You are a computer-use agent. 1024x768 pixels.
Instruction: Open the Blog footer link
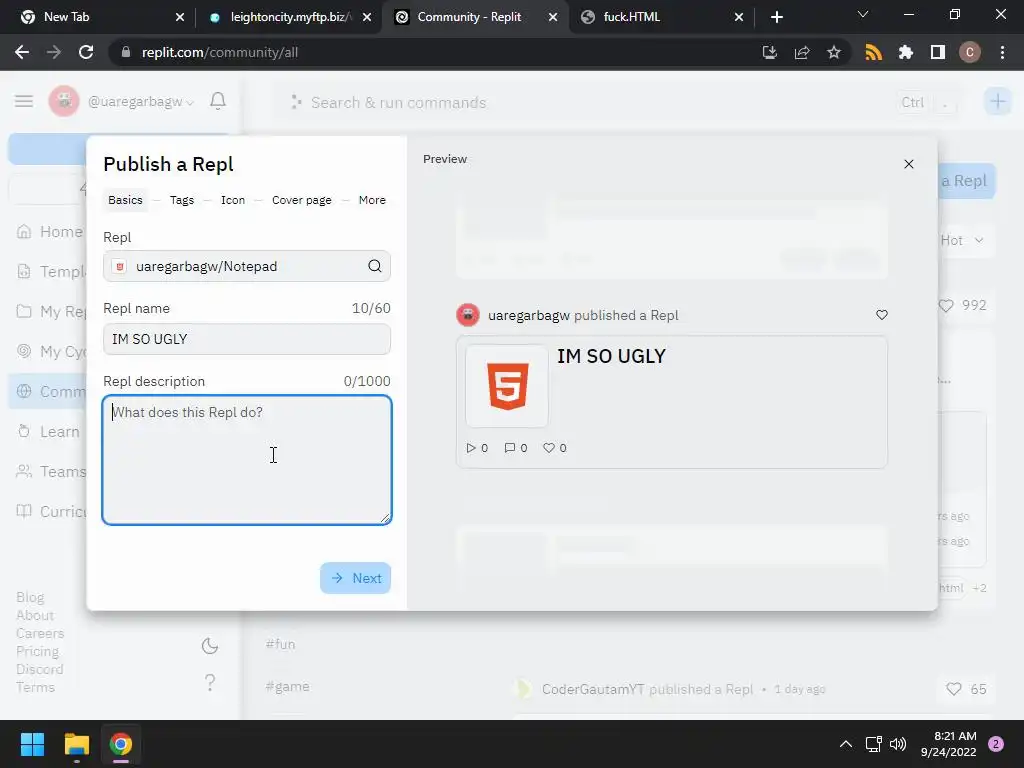(x=30, y=598)
